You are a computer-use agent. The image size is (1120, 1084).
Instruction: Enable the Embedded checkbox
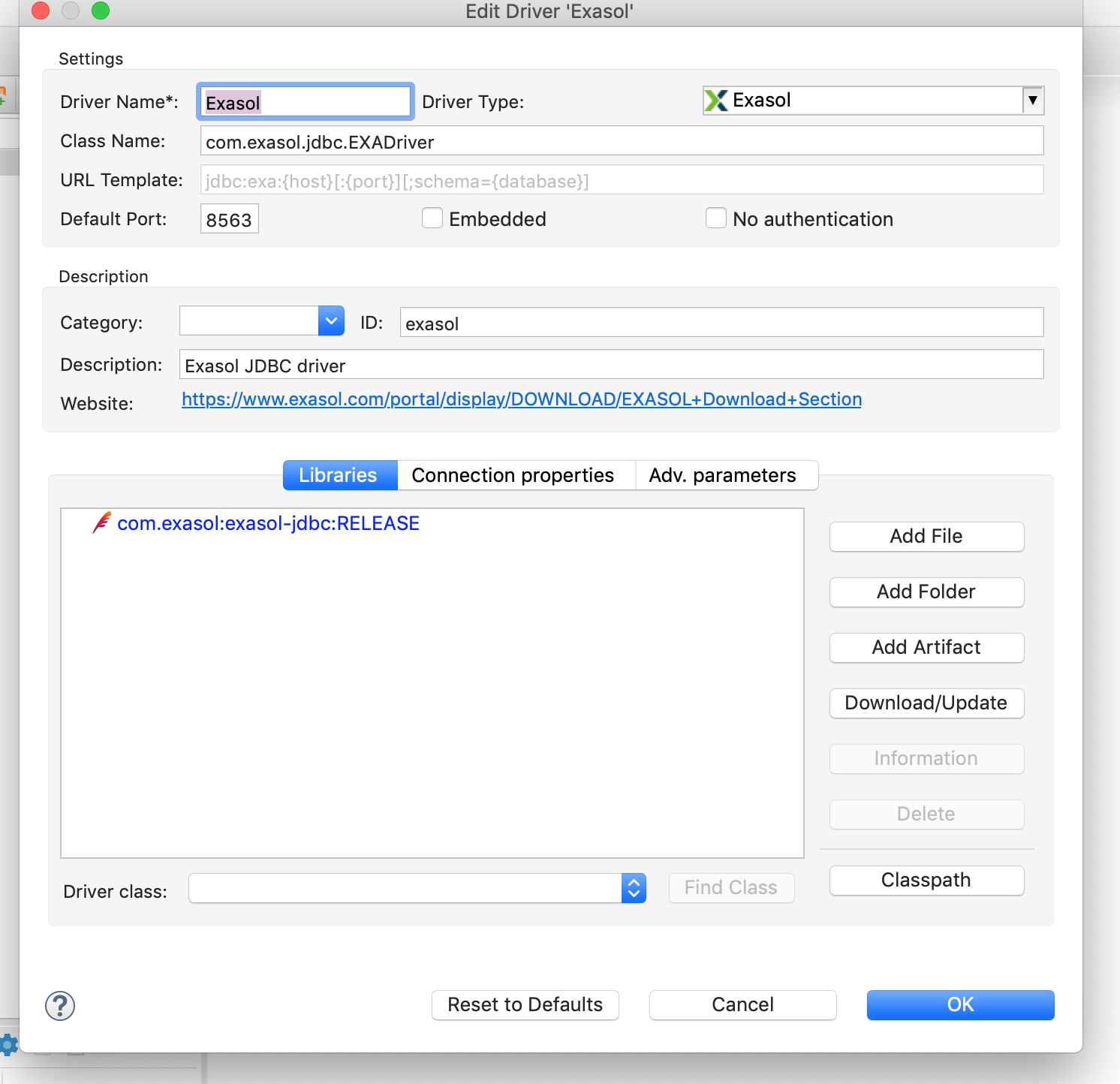(432, 218)
